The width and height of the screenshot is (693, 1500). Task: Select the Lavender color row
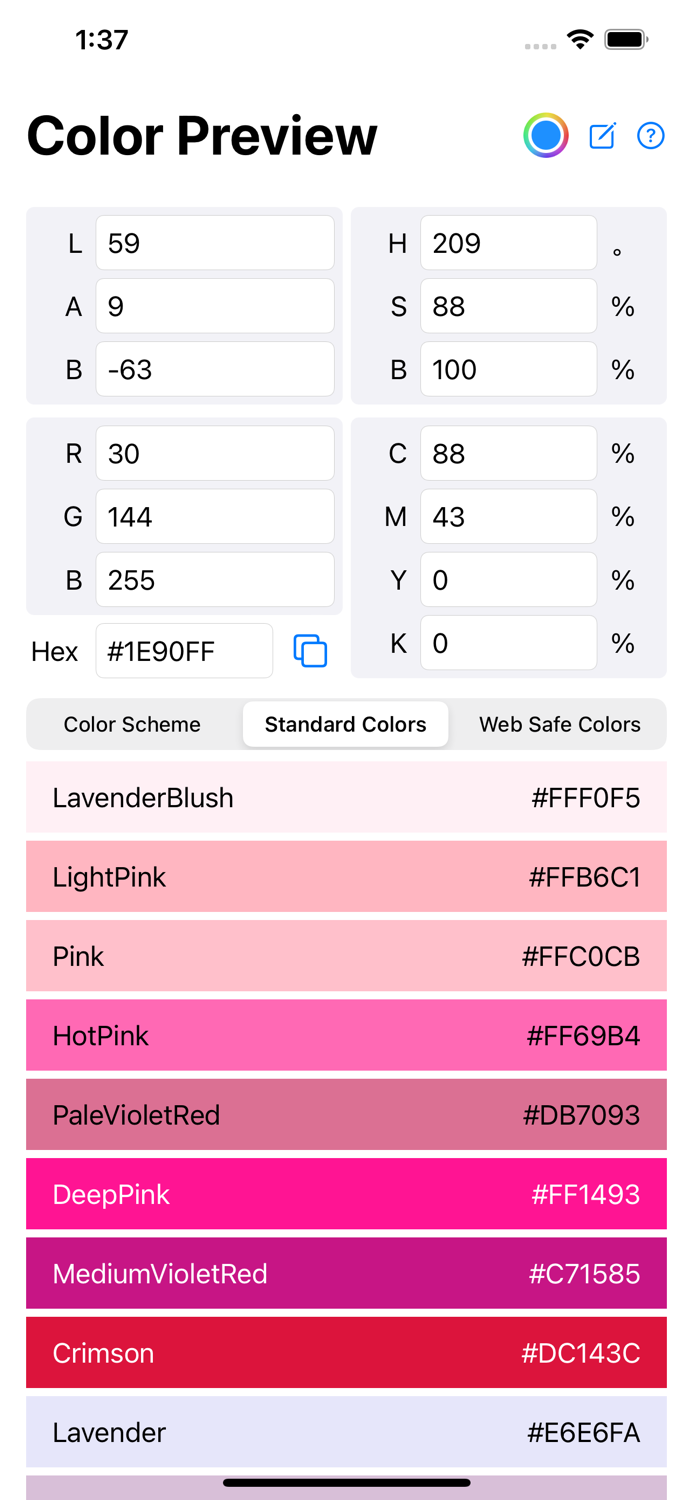point(345,1432)
